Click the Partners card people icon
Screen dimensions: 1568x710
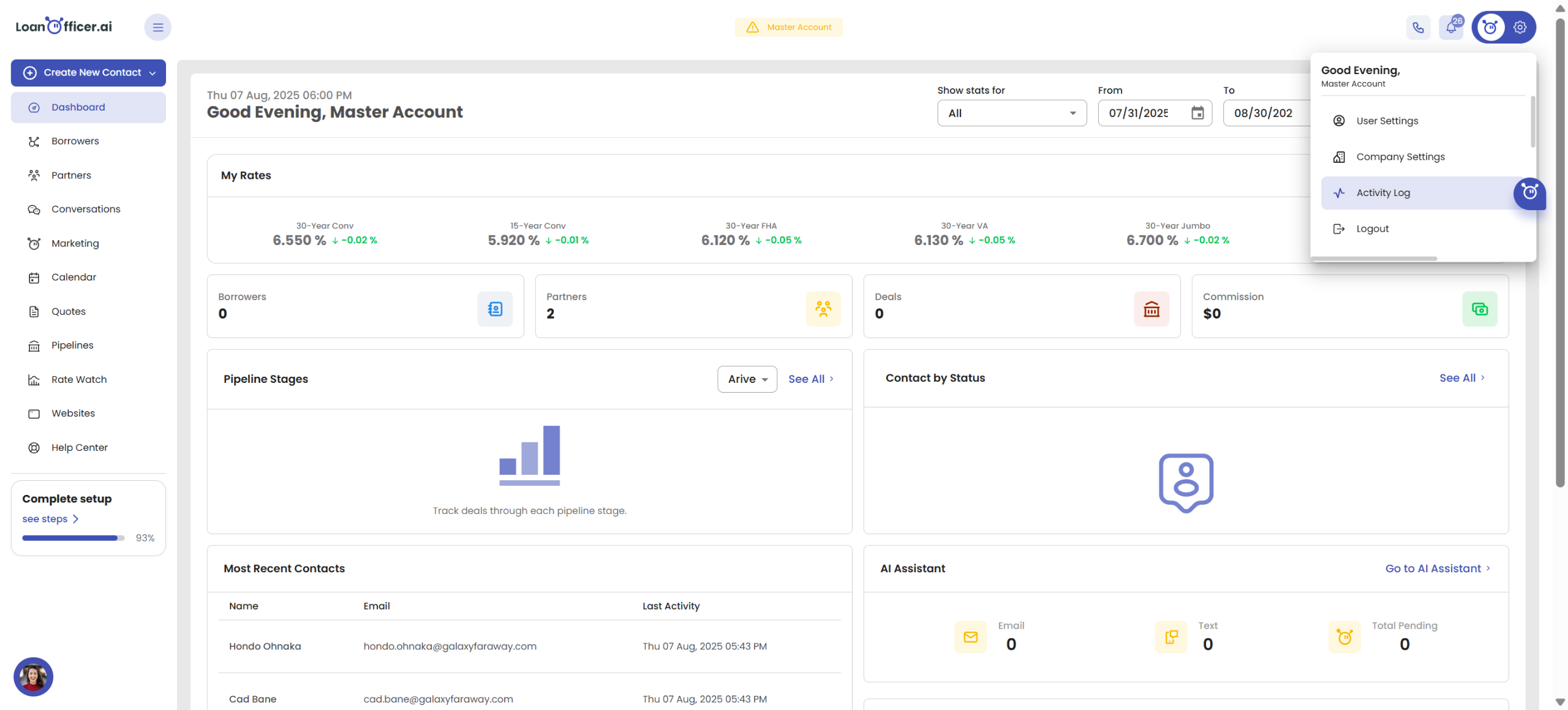pyautogui.click(x=823, y=309)
